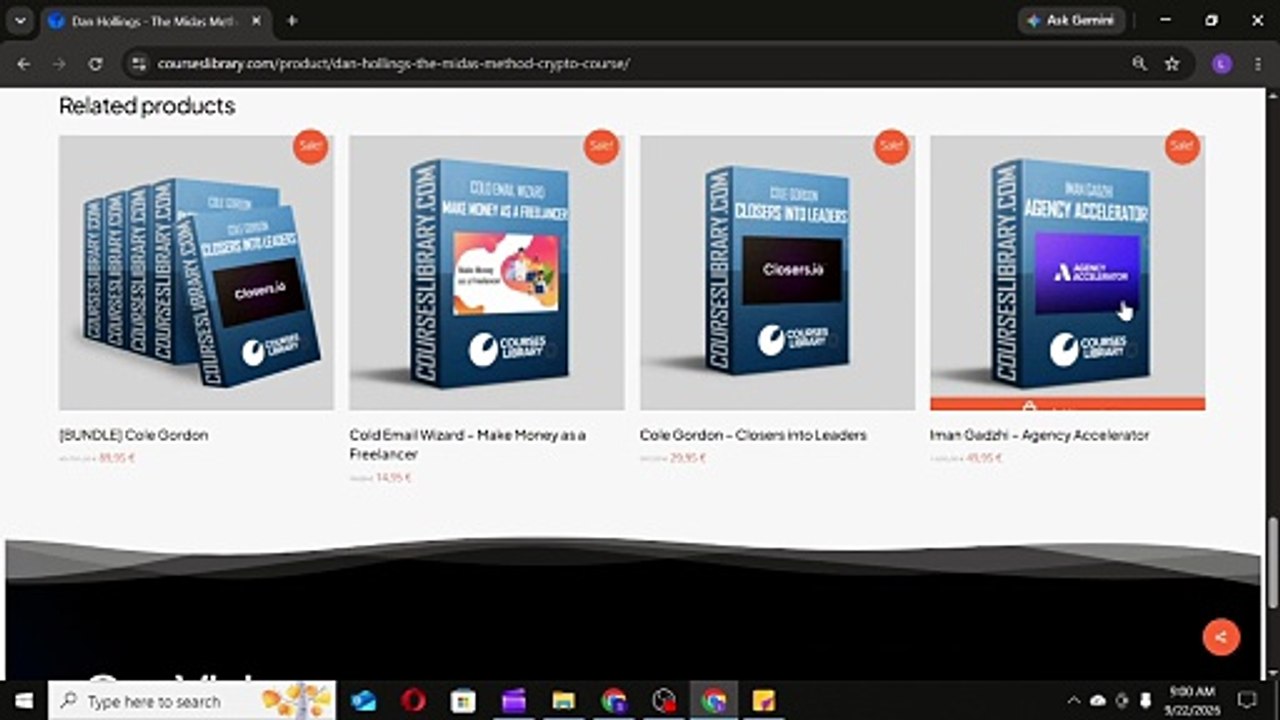Click the [BUNDLE] Cole Gordon title link
The width and height of the screenshot is (1280, 720).
pos(133,435)
